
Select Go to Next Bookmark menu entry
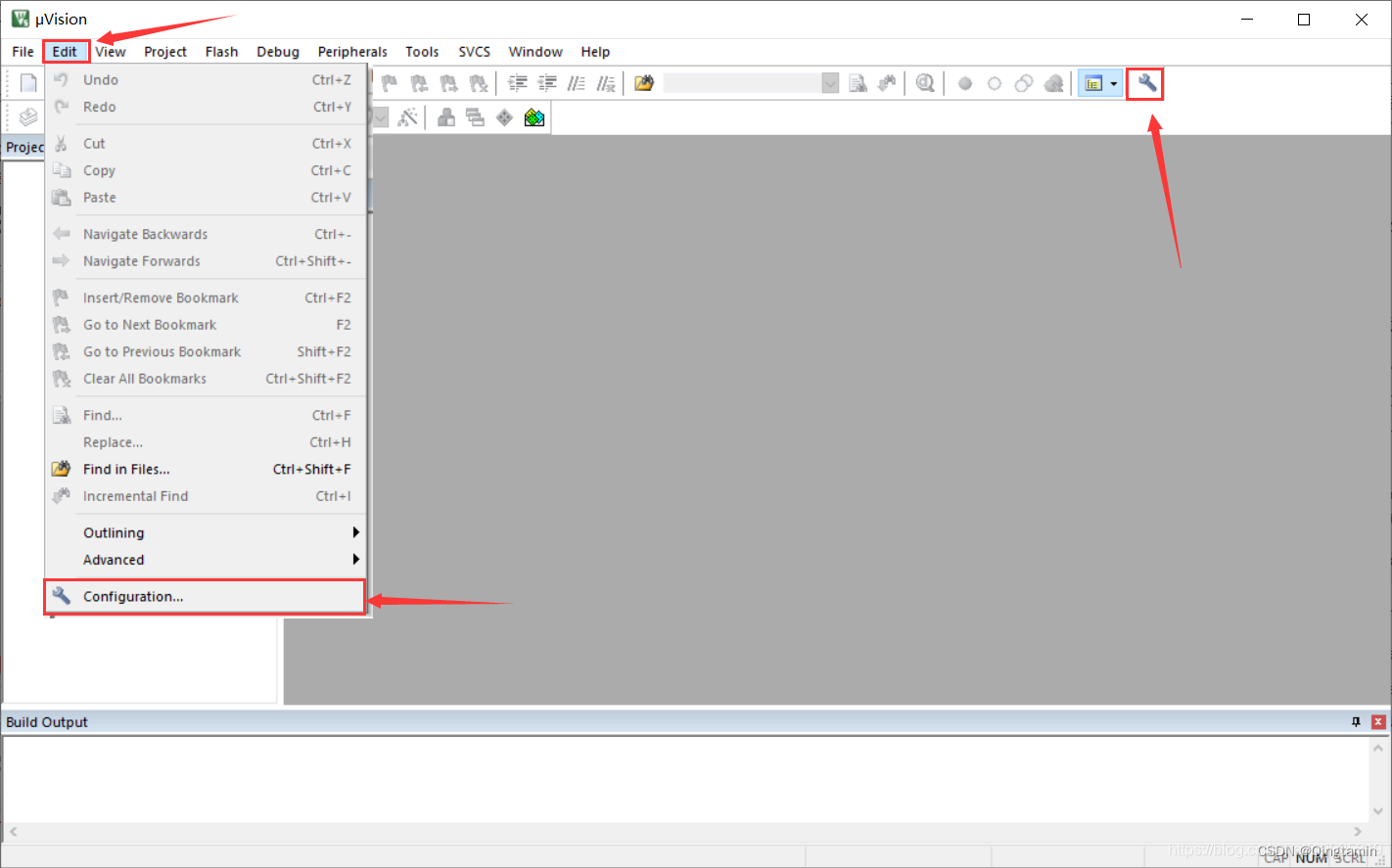point(206,325)
